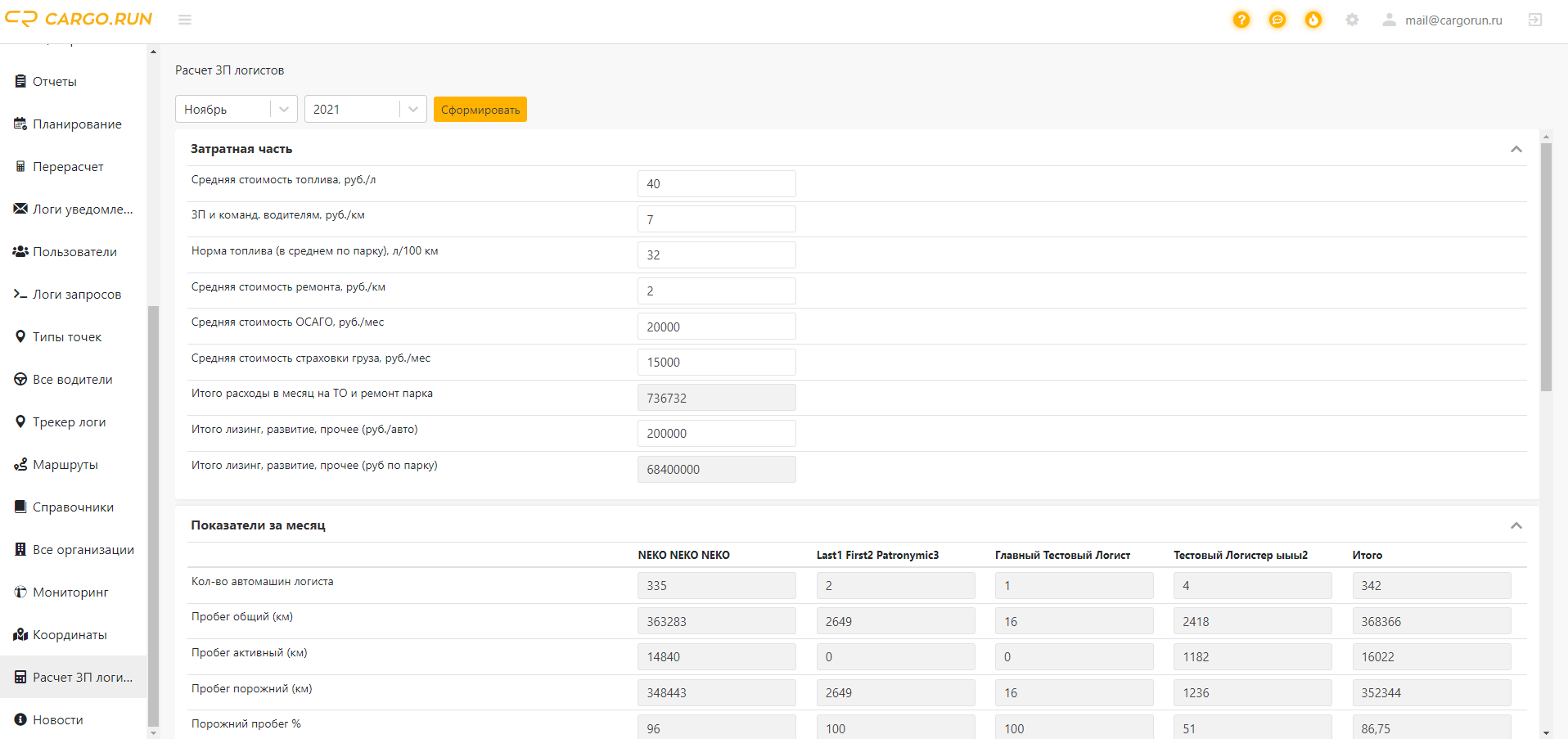The height and width of the screenshot is (739, 1568).
Task: Click the CARGO.RUN logo
Action: 79,19
